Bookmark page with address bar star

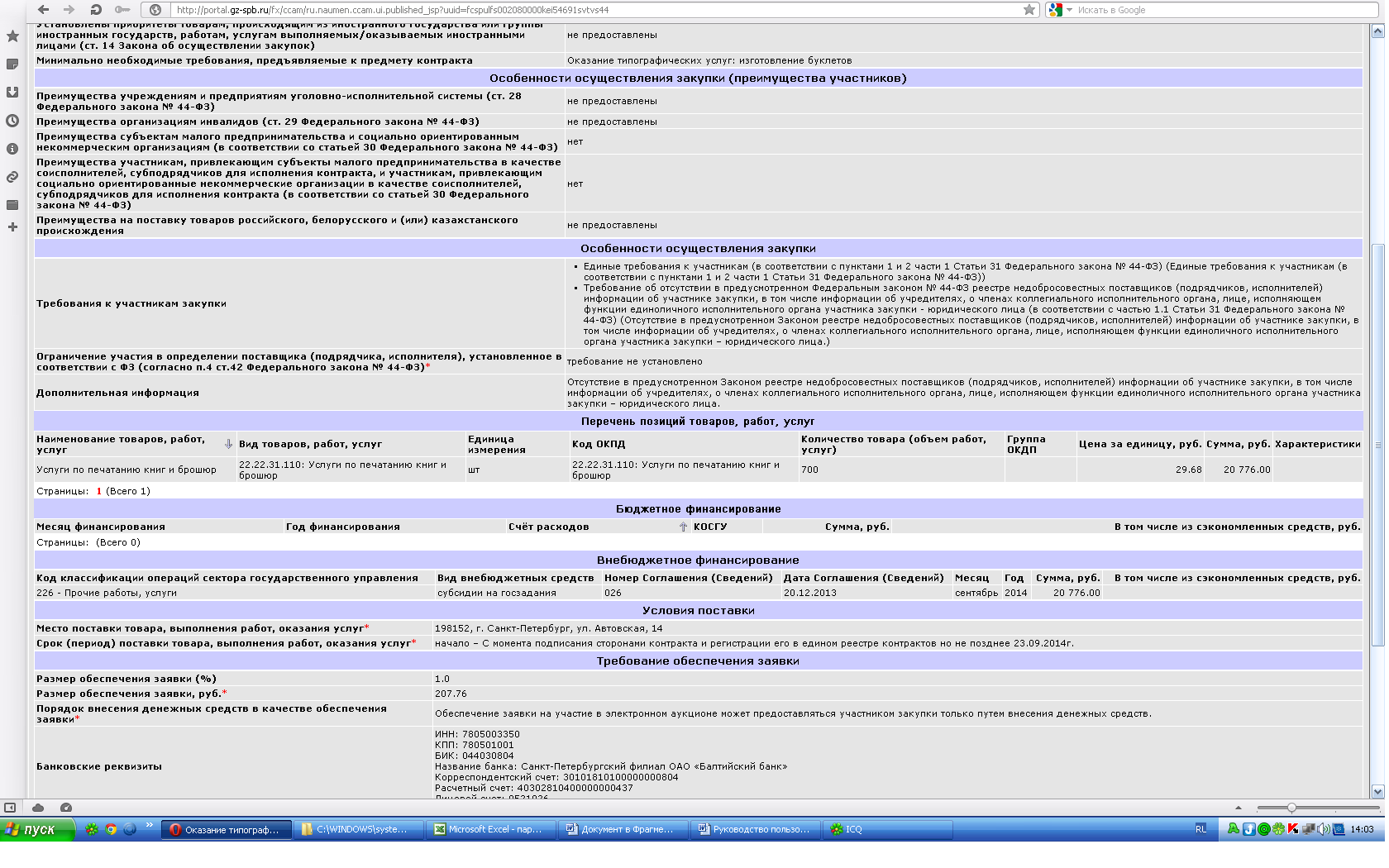click(1029, 10)
